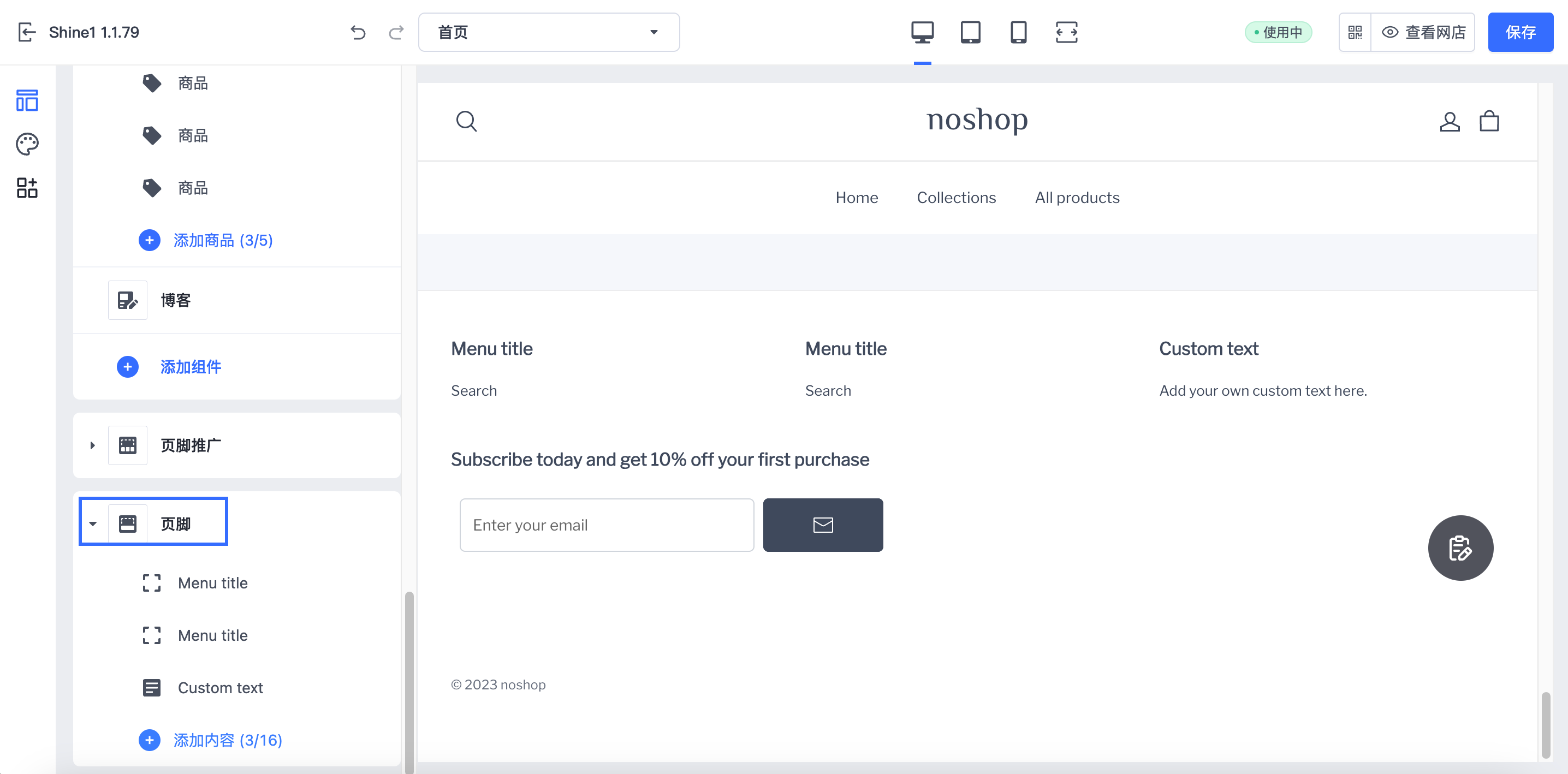This screenshot has height=774, width=1568.
Task: Click the Enter your email field
Action: click(x=606, y=525)
